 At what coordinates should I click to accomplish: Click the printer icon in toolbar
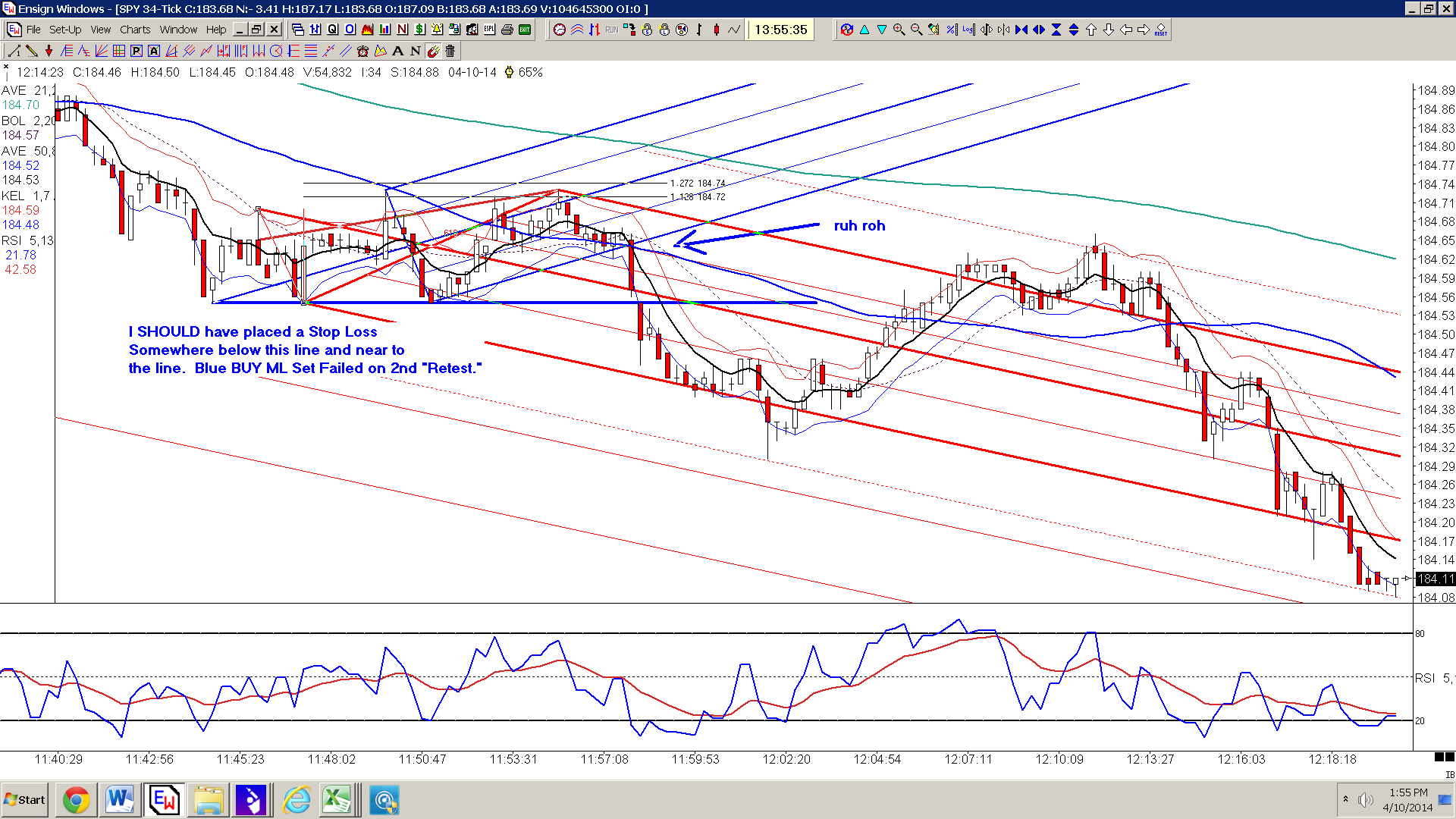point(507,30)
